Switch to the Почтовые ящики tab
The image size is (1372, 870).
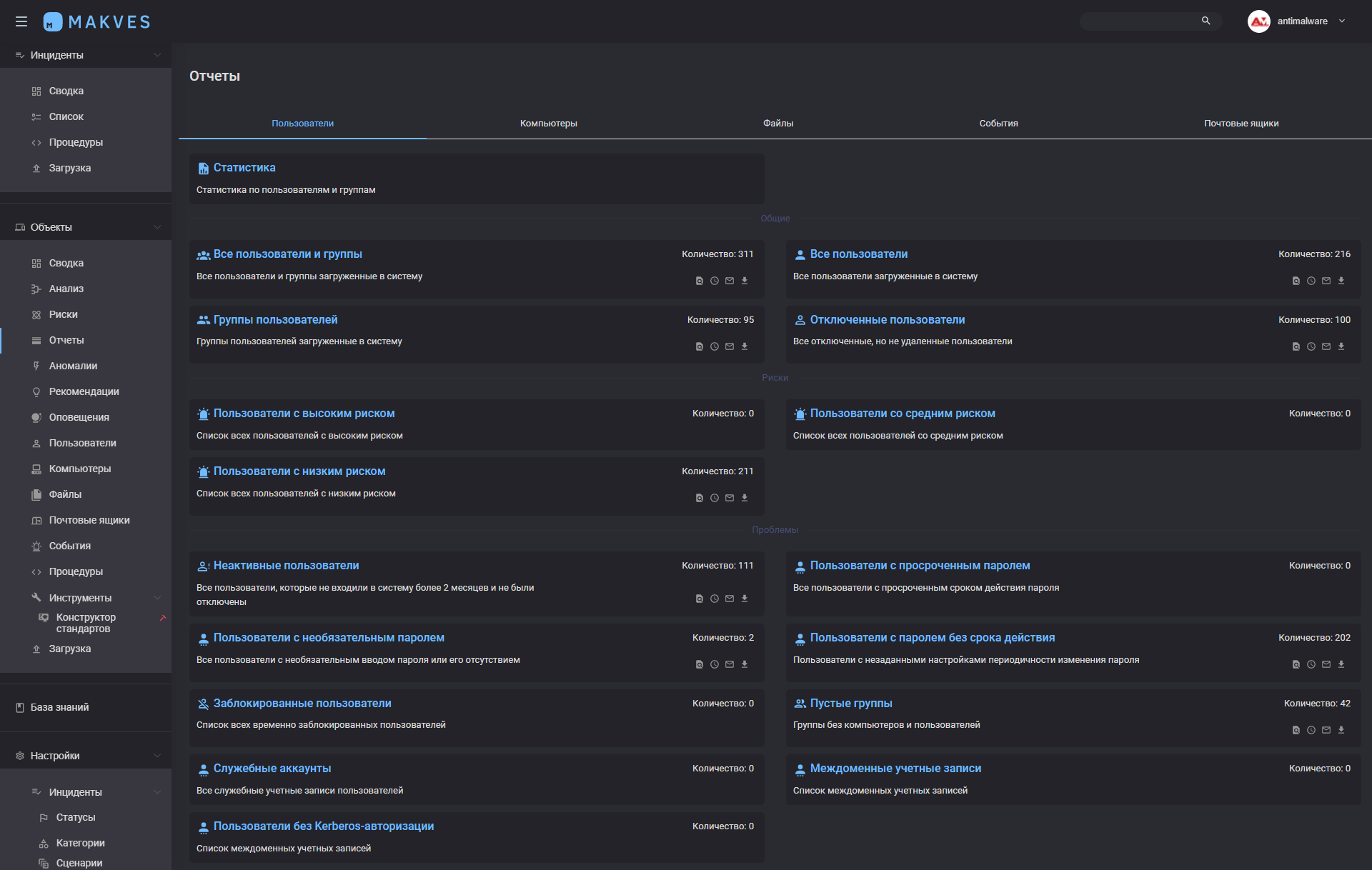point(1241,124)
